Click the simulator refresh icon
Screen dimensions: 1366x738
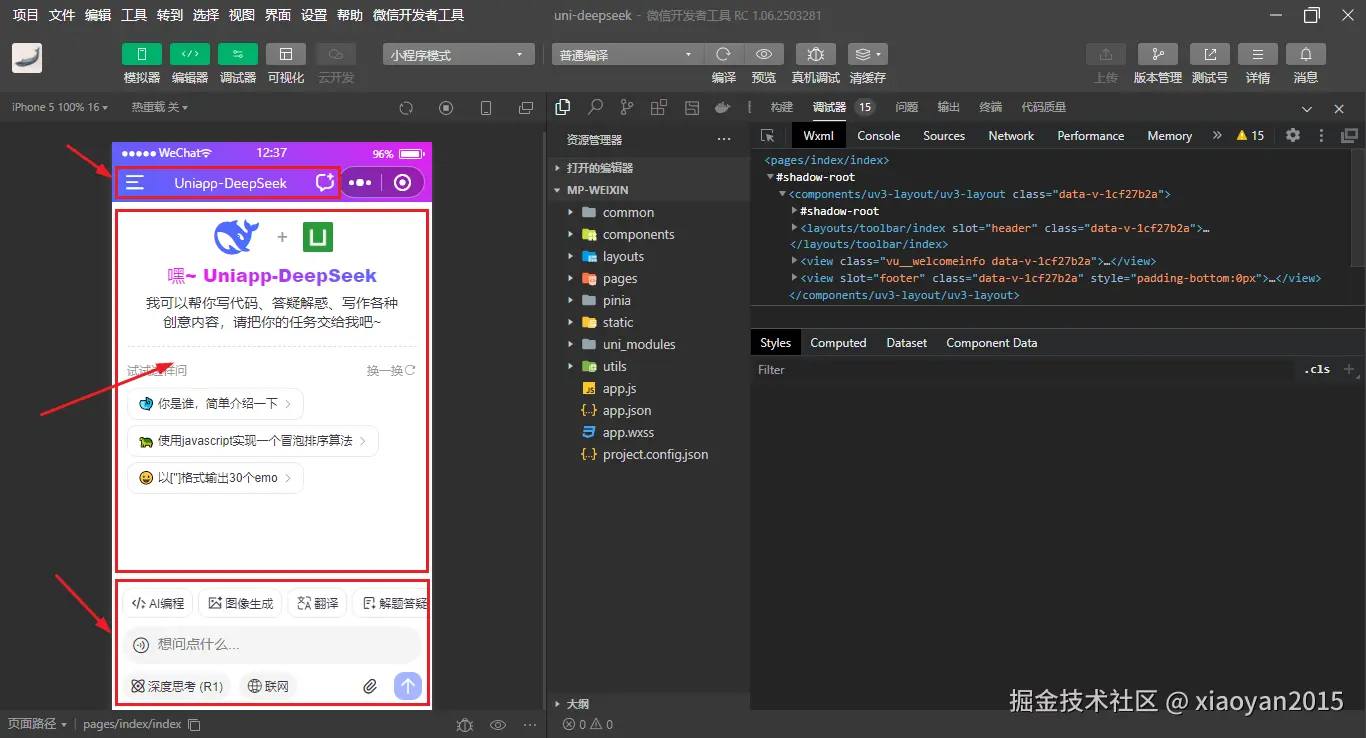point(406,108)
